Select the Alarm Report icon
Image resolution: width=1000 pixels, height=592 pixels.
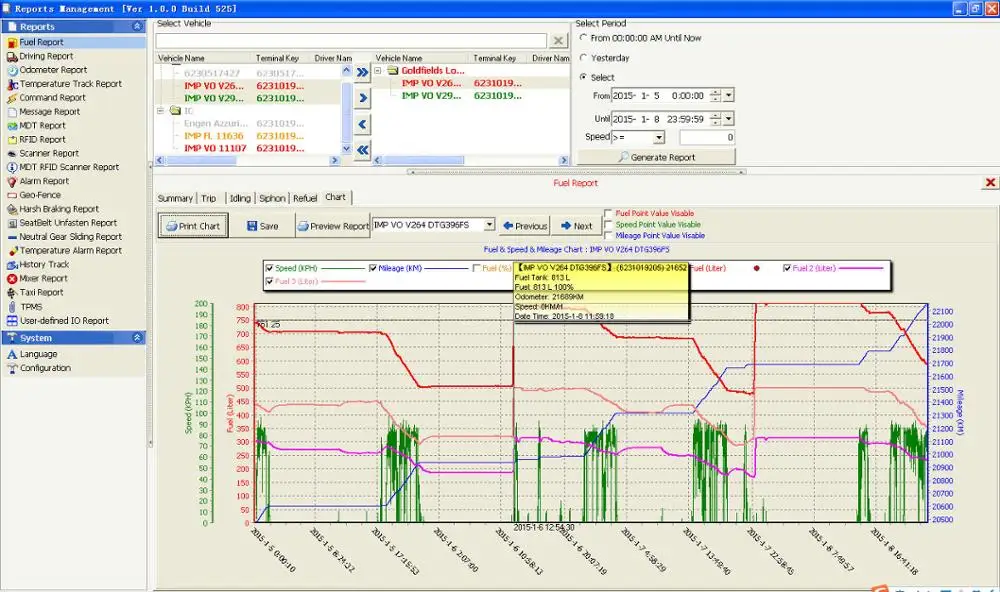coord(12,181)
